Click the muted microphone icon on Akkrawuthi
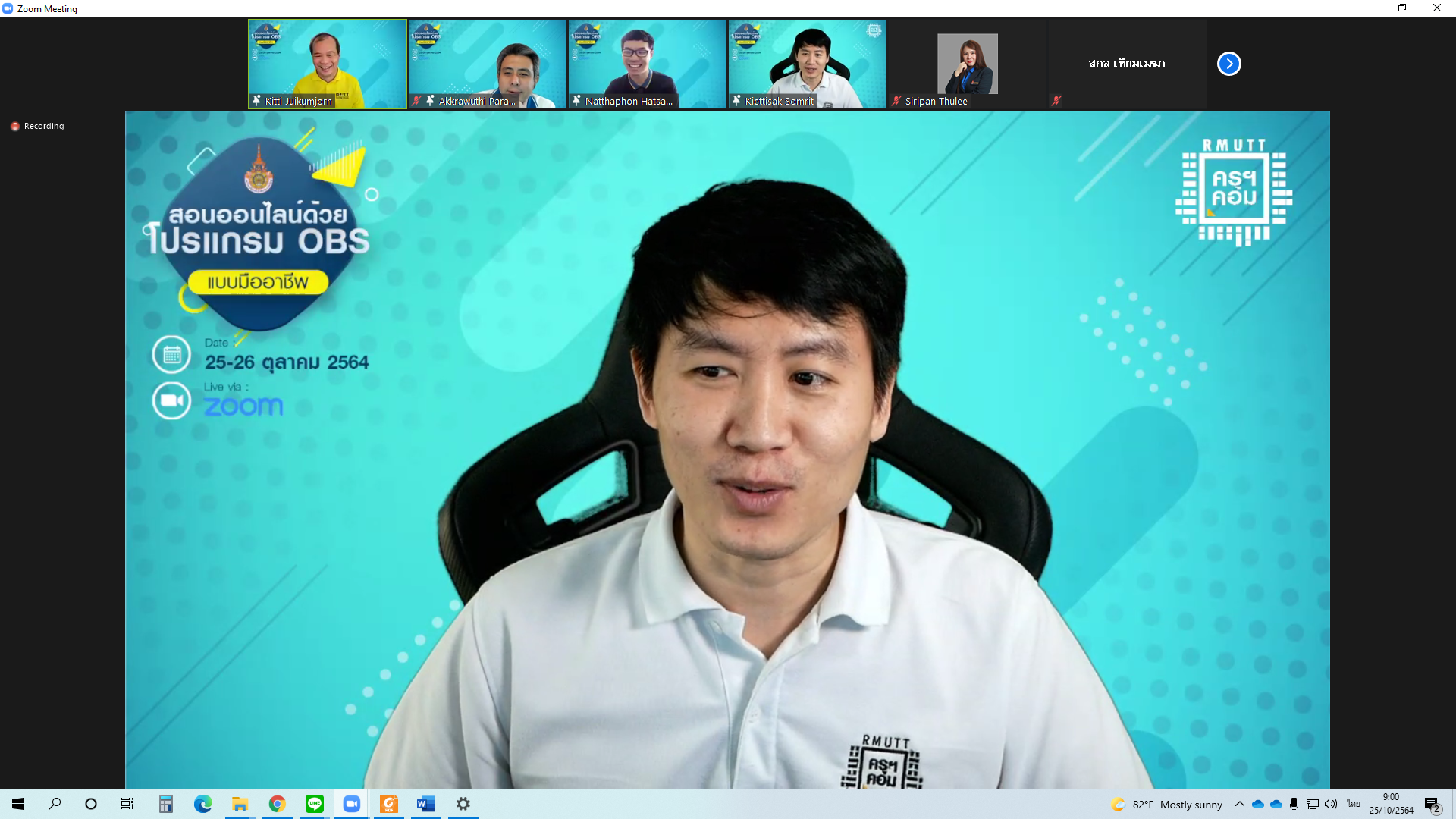1456x819 pixels. pos(416,101)
